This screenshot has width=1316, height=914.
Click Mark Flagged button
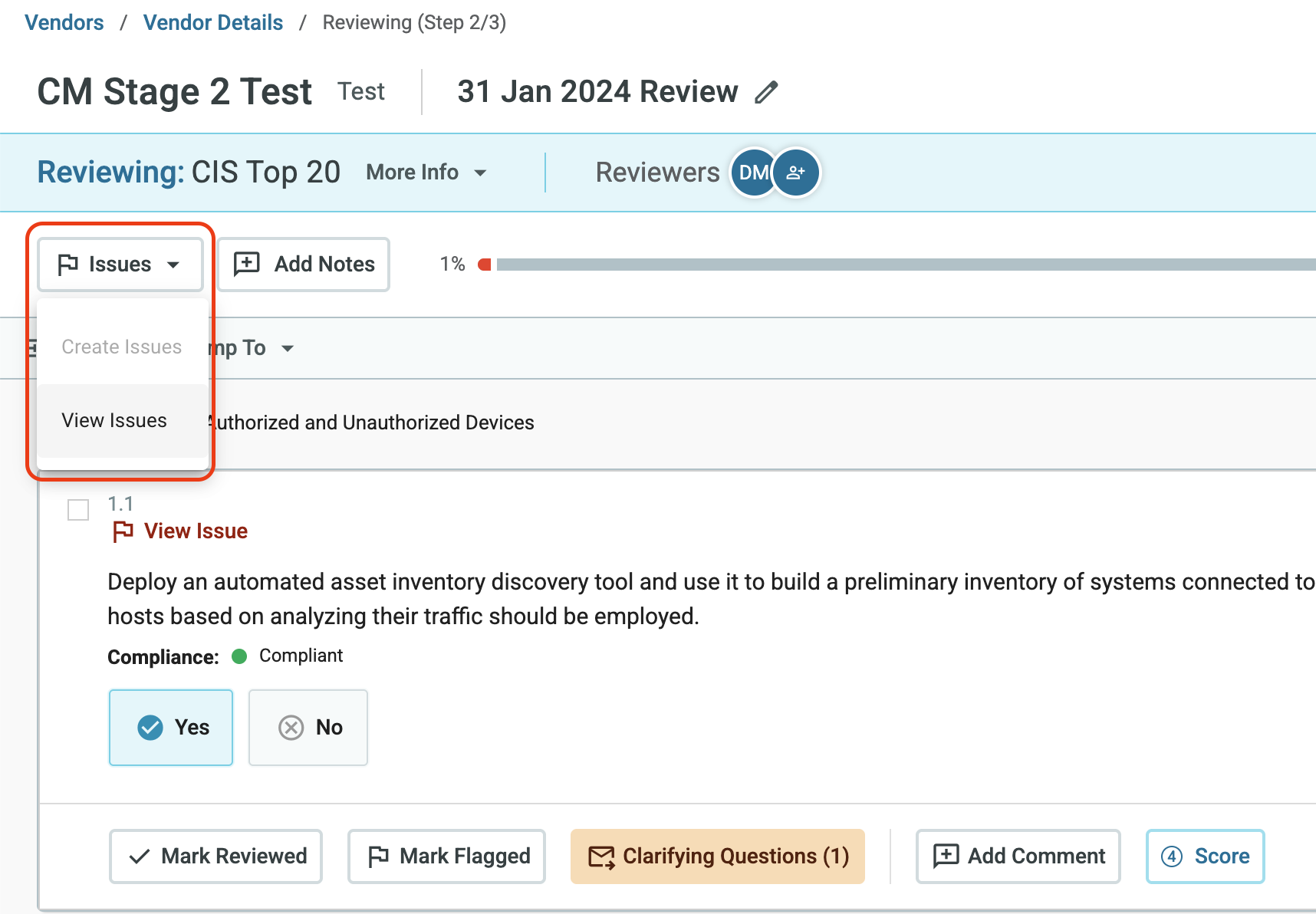point(446,856)
